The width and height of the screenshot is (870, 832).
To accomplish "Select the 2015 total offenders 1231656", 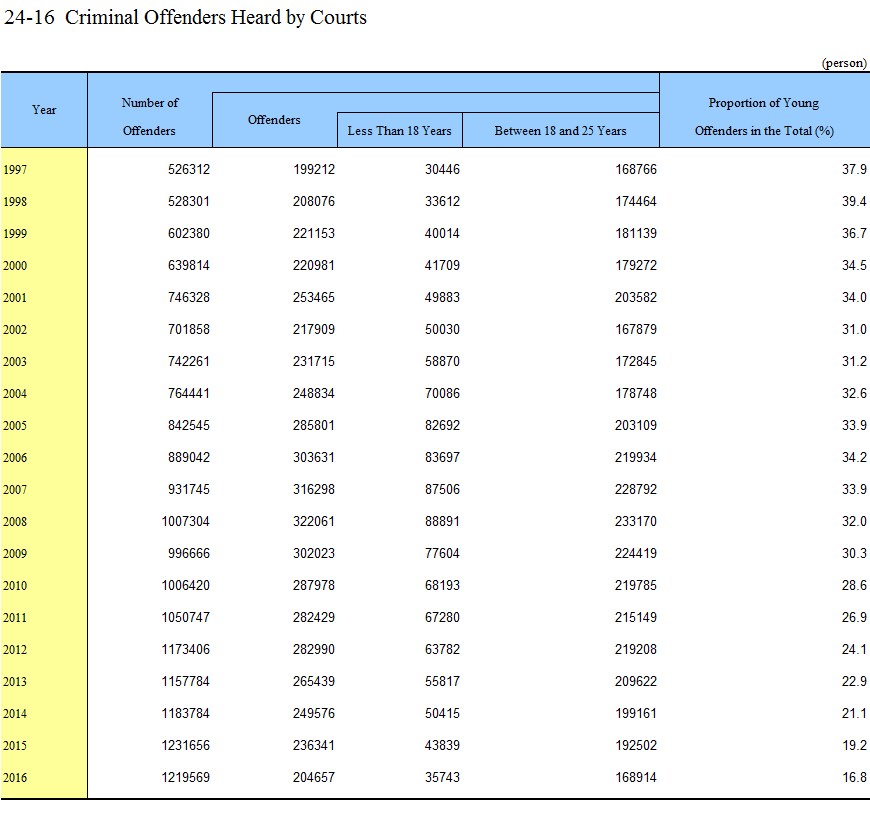I will tap(185, 746).
